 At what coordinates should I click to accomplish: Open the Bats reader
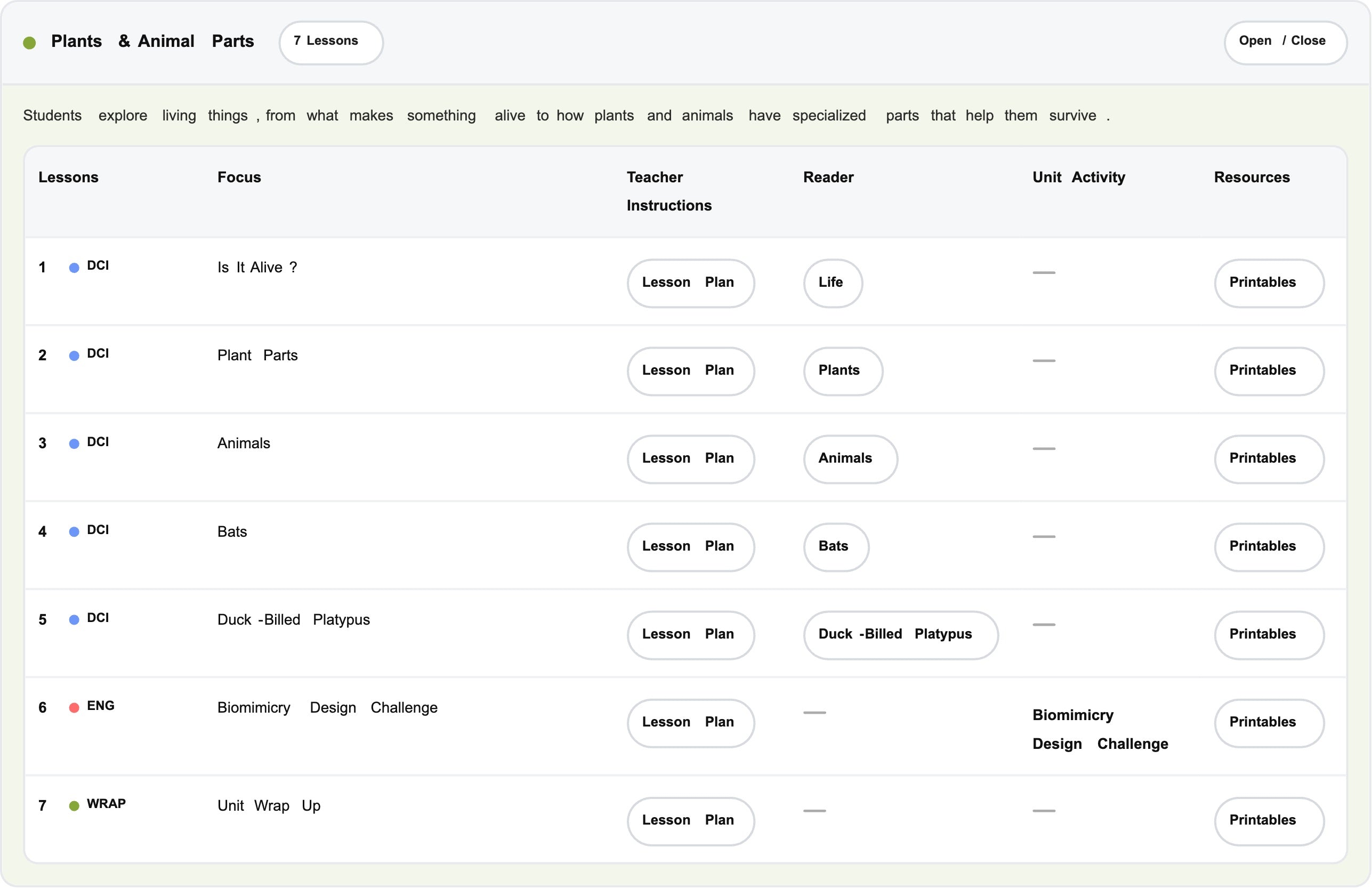[x=835, y=547]
